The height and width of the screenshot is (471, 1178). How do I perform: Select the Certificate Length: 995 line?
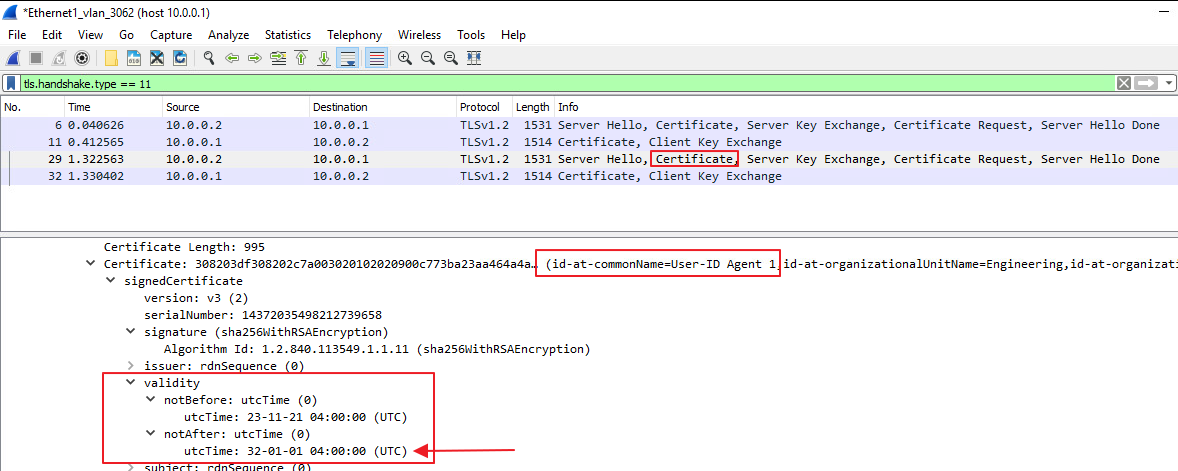(184, 247)
